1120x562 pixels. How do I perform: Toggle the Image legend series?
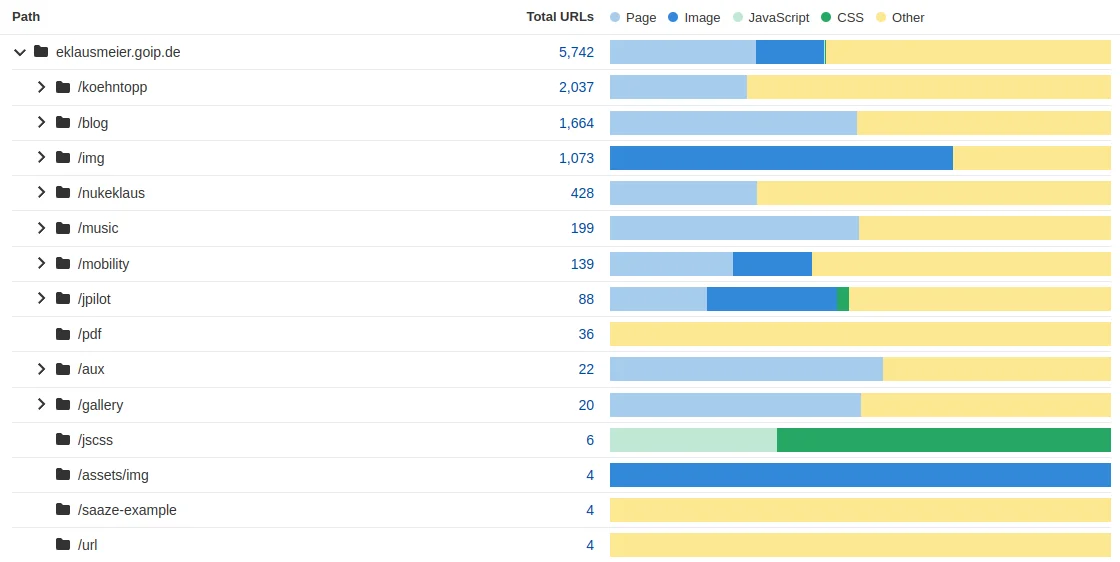point(693,17)
